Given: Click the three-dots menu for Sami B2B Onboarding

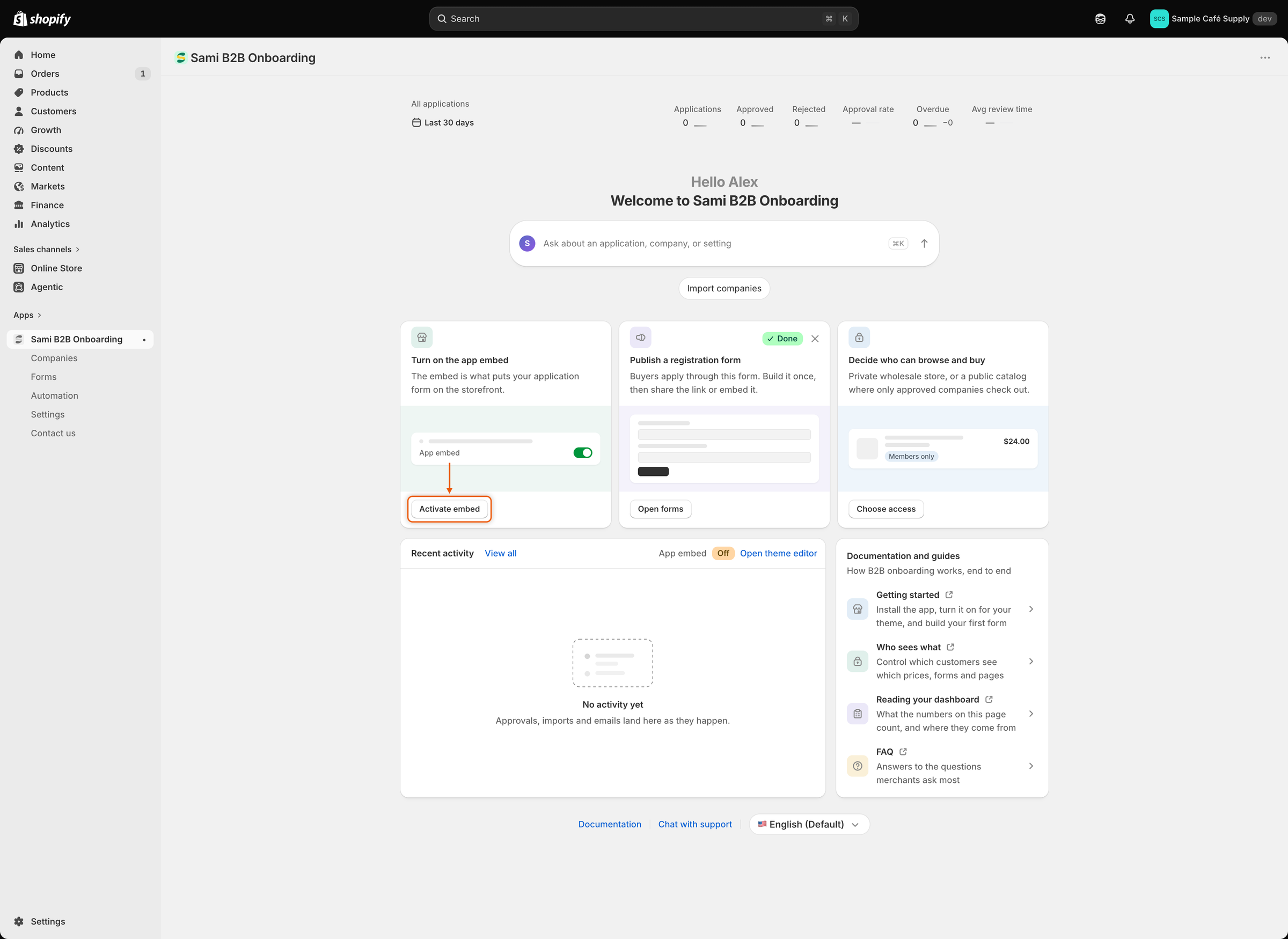Looking at the screenshot, I should click(x=1265, y=57).
